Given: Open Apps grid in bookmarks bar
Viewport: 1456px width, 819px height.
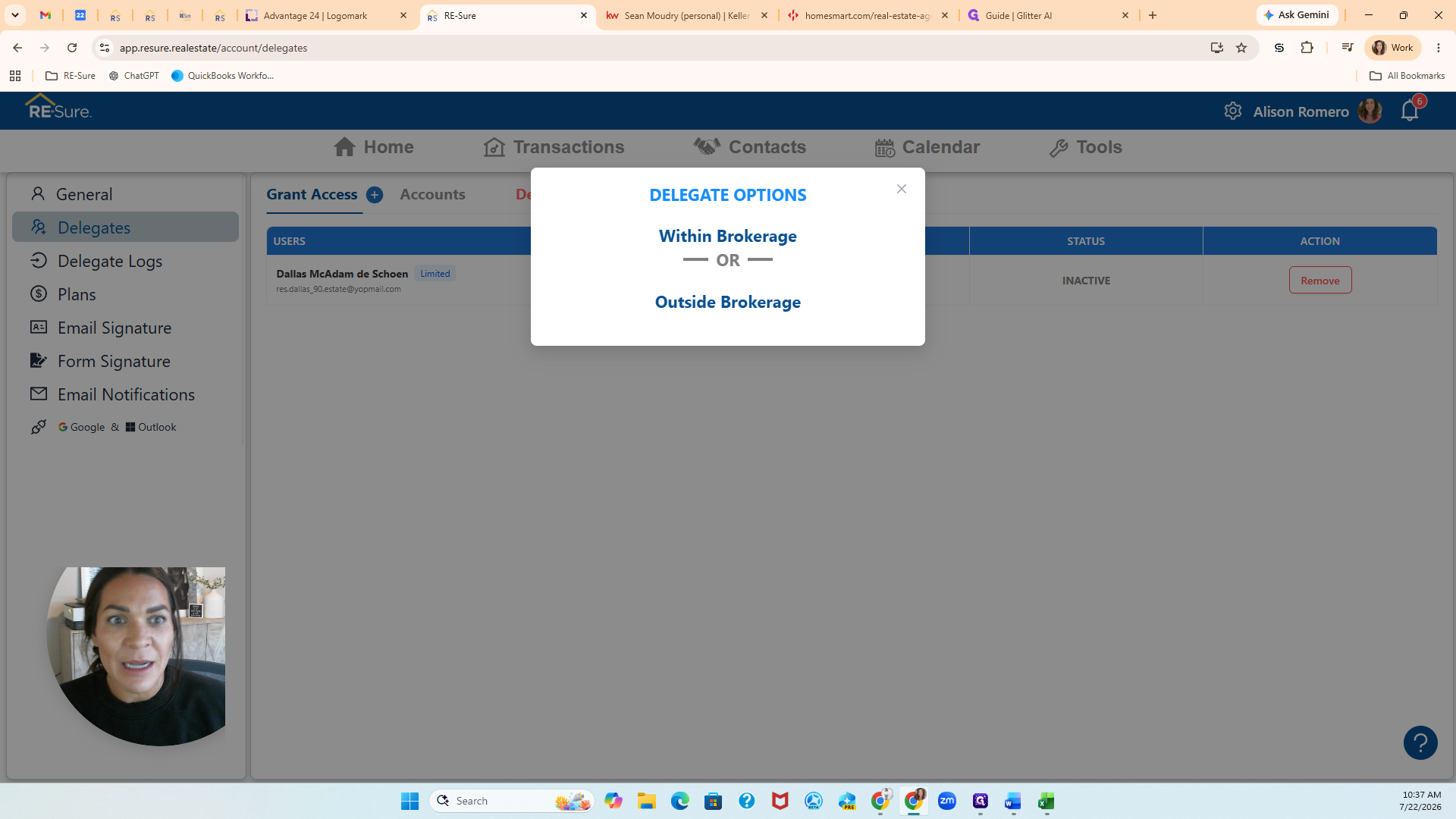Looking at the screenshot, I should pos(15,76).
